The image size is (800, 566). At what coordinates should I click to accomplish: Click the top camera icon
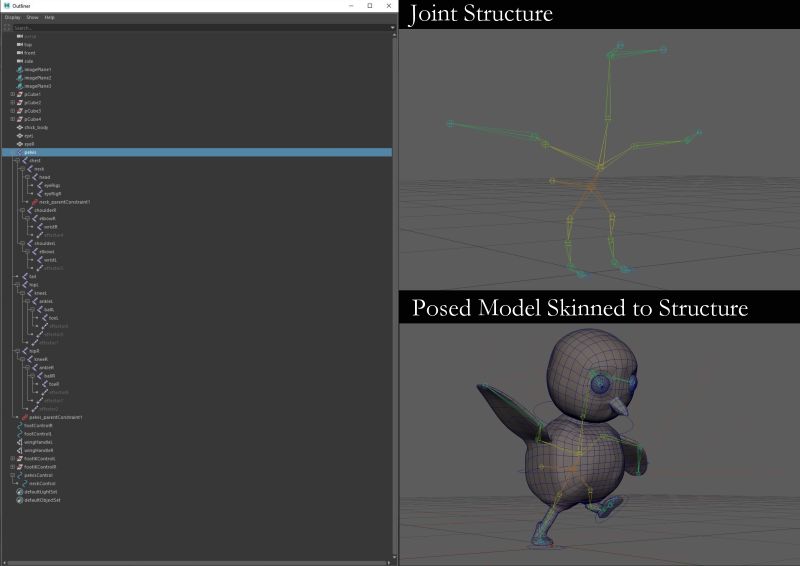point(20,44)
